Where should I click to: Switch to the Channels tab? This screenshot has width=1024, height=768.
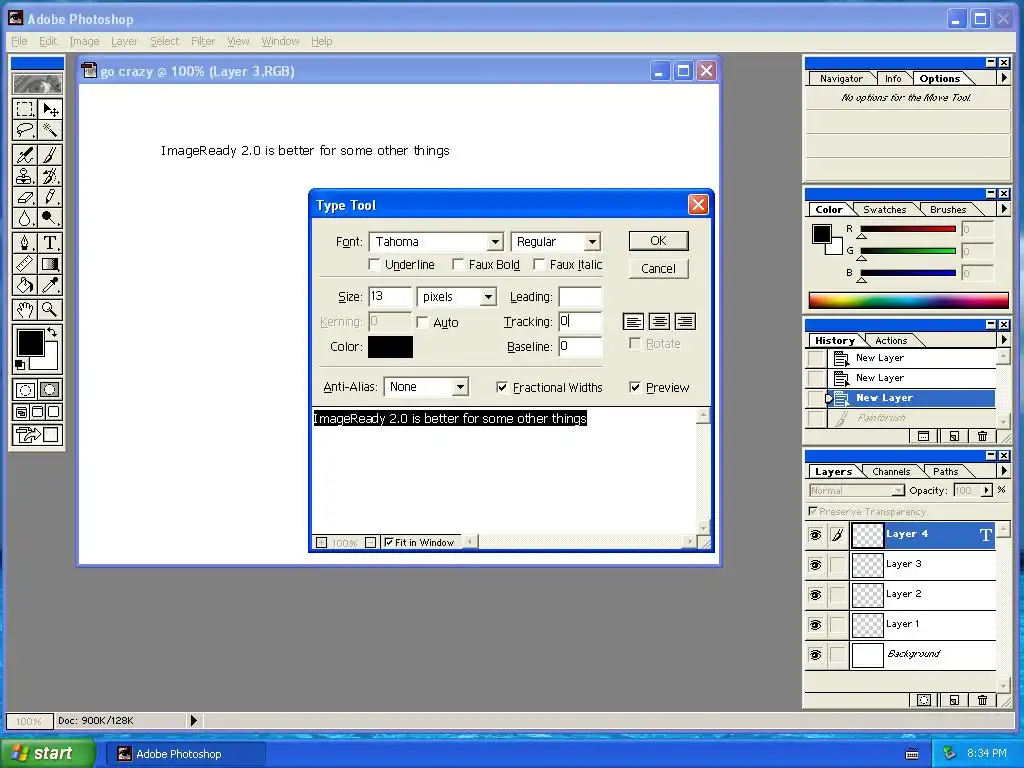[891, 472]
